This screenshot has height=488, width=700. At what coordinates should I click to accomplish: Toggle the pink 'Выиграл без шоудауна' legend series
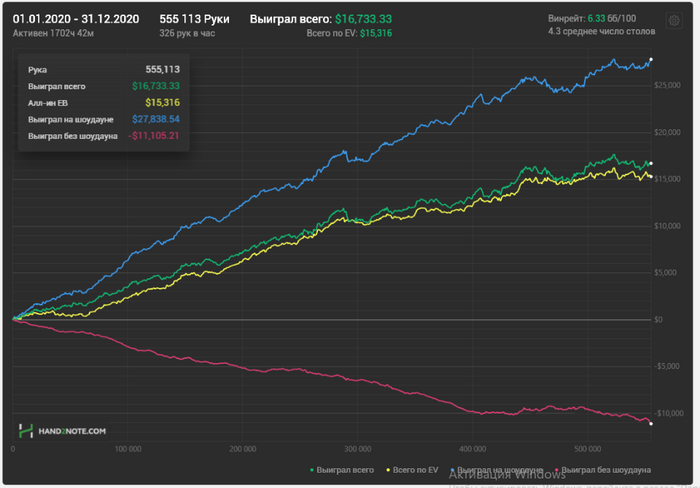tap(603, 470)
